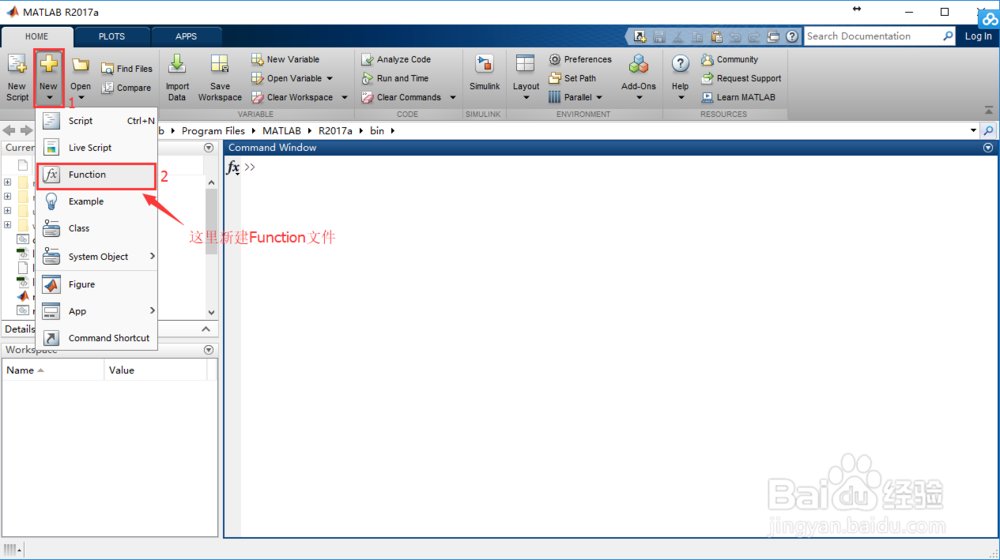Expand Open Variable dropdown arrow
1000x560 pixels.
pyautogui.click(x=330, y=78)
